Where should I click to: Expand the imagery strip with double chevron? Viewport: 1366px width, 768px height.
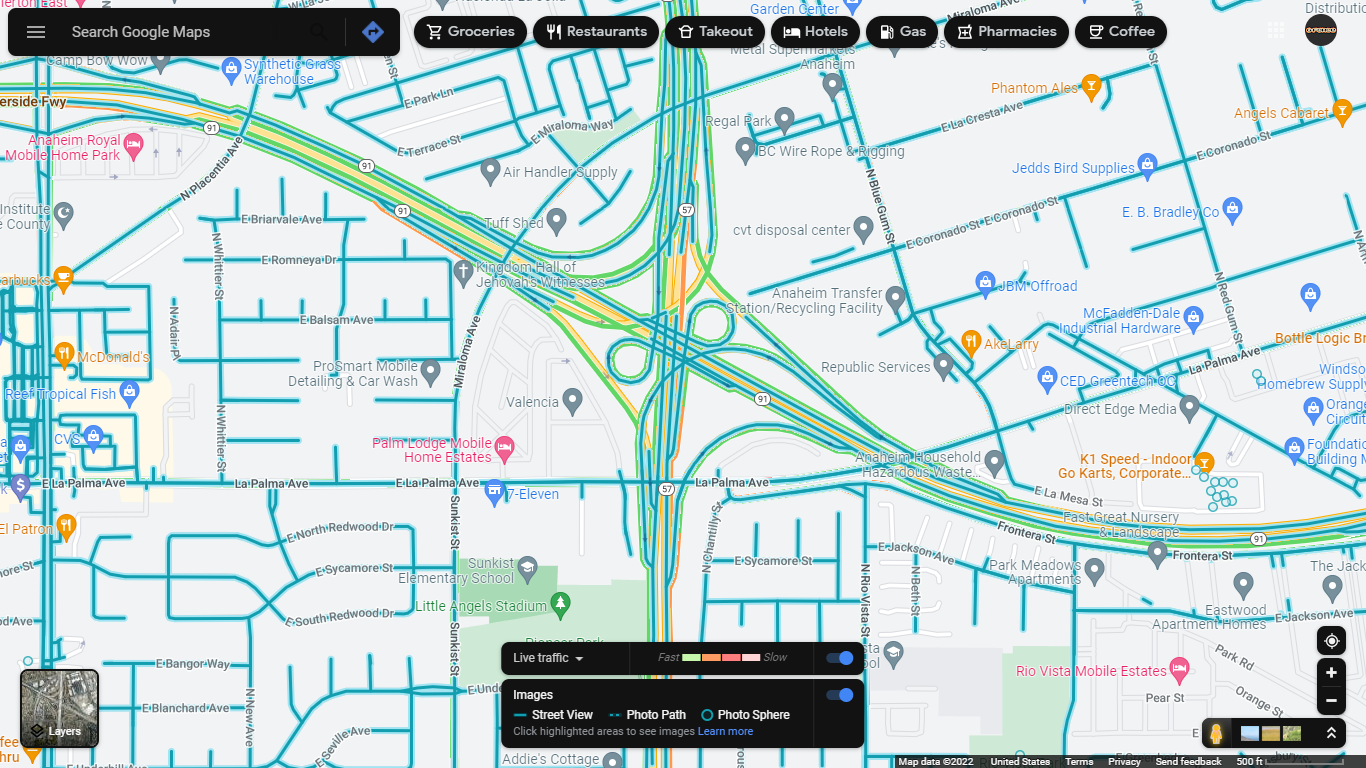point(1331,734)
